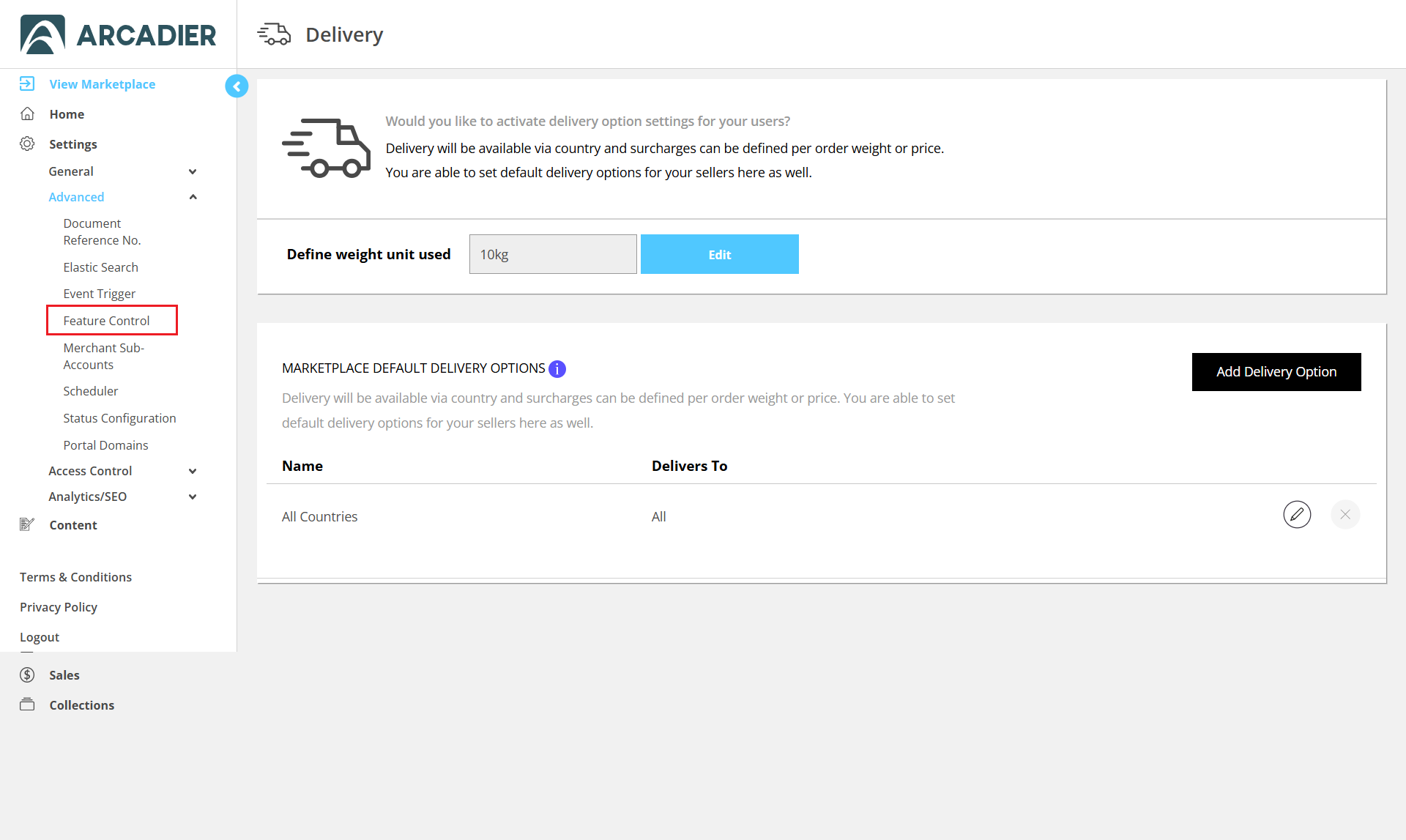Select Status Configuration in sidebar
Image resolution: width=1406 pixels, height=840 pixels.
point(119,418)
